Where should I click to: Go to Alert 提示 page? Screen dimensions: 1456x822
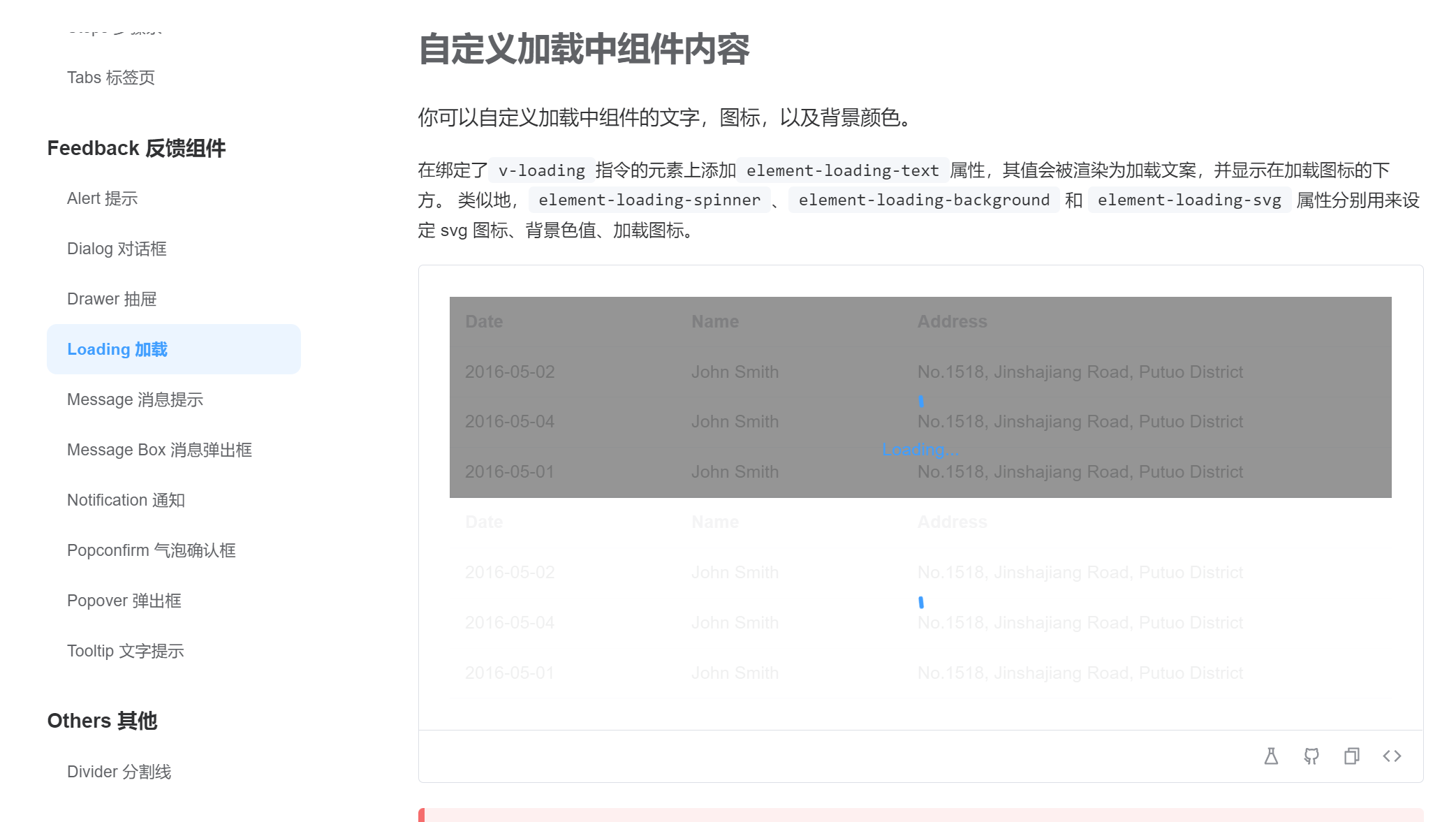[102, 198]
